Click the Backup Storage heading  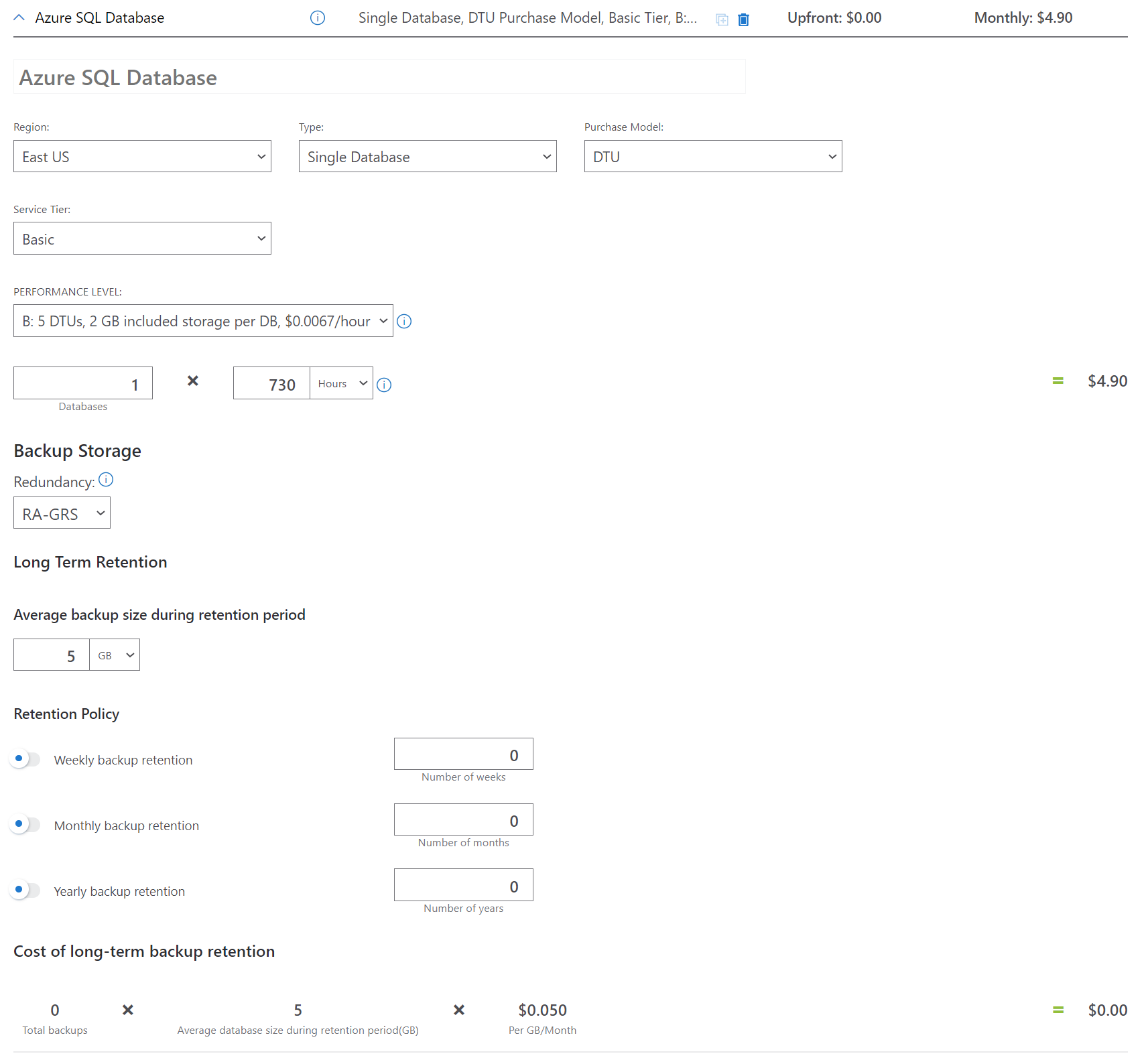point(78,451)
